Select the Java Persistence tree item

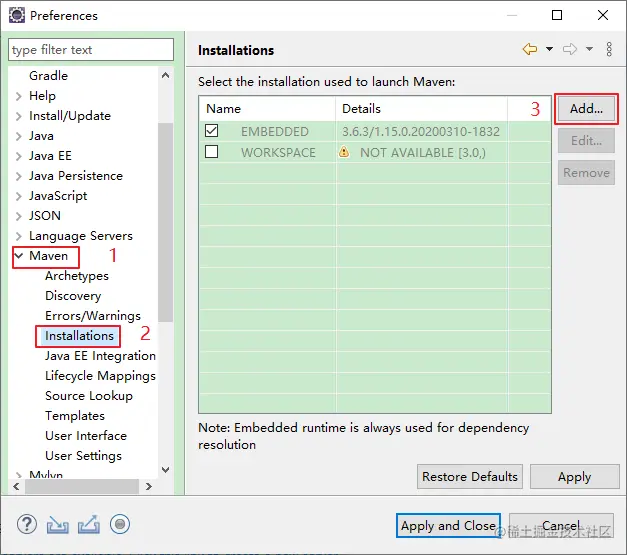pyautogui.click(x=76, y=176)
